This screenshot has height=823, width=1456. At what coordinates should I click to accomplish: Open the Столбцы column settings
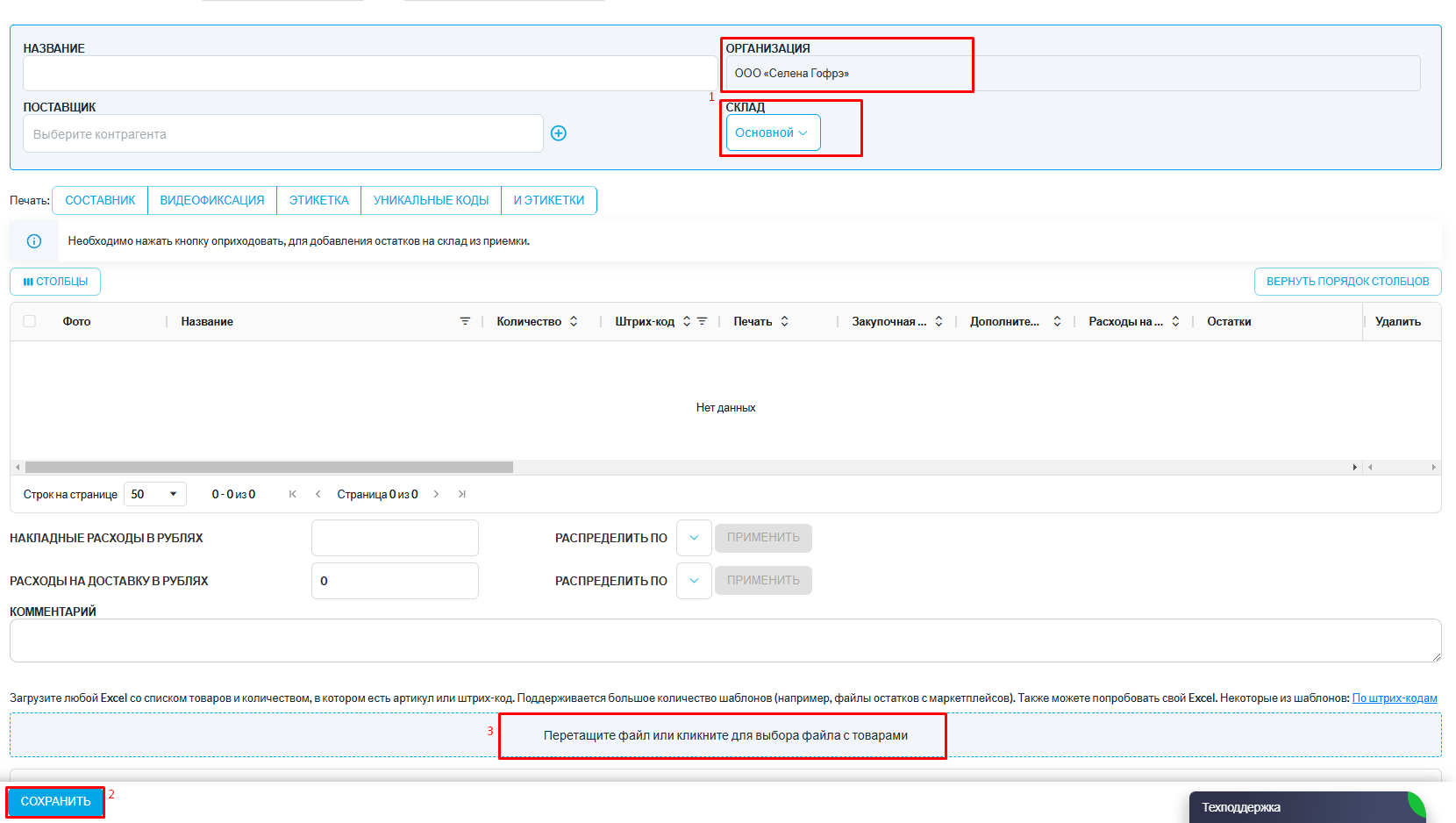55,282
